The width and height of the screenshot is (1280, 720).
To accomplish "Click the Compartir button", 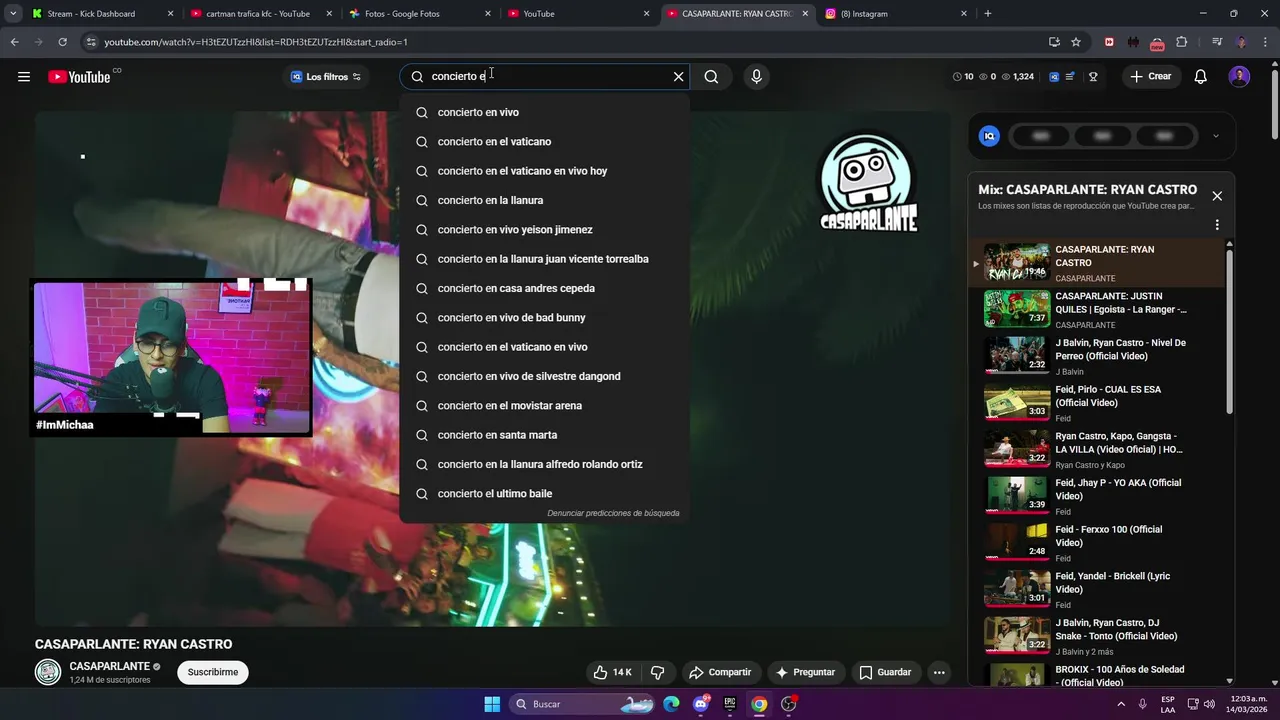I will [x=720, y=673].
